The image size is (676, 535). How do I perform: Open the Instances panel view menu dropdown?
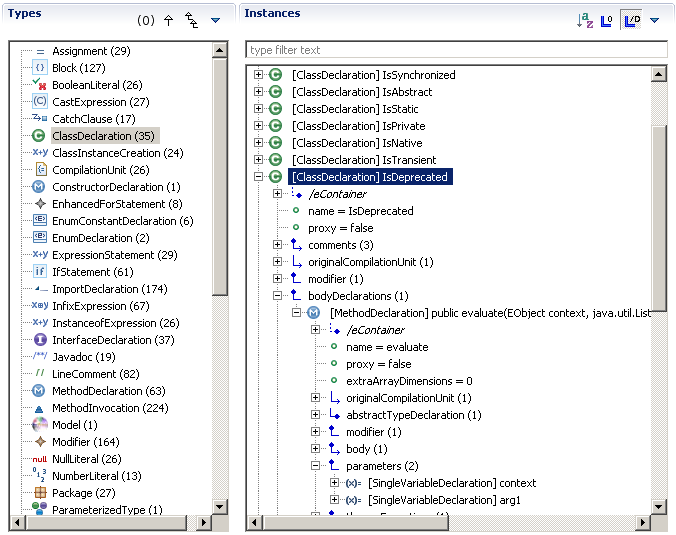654,20
